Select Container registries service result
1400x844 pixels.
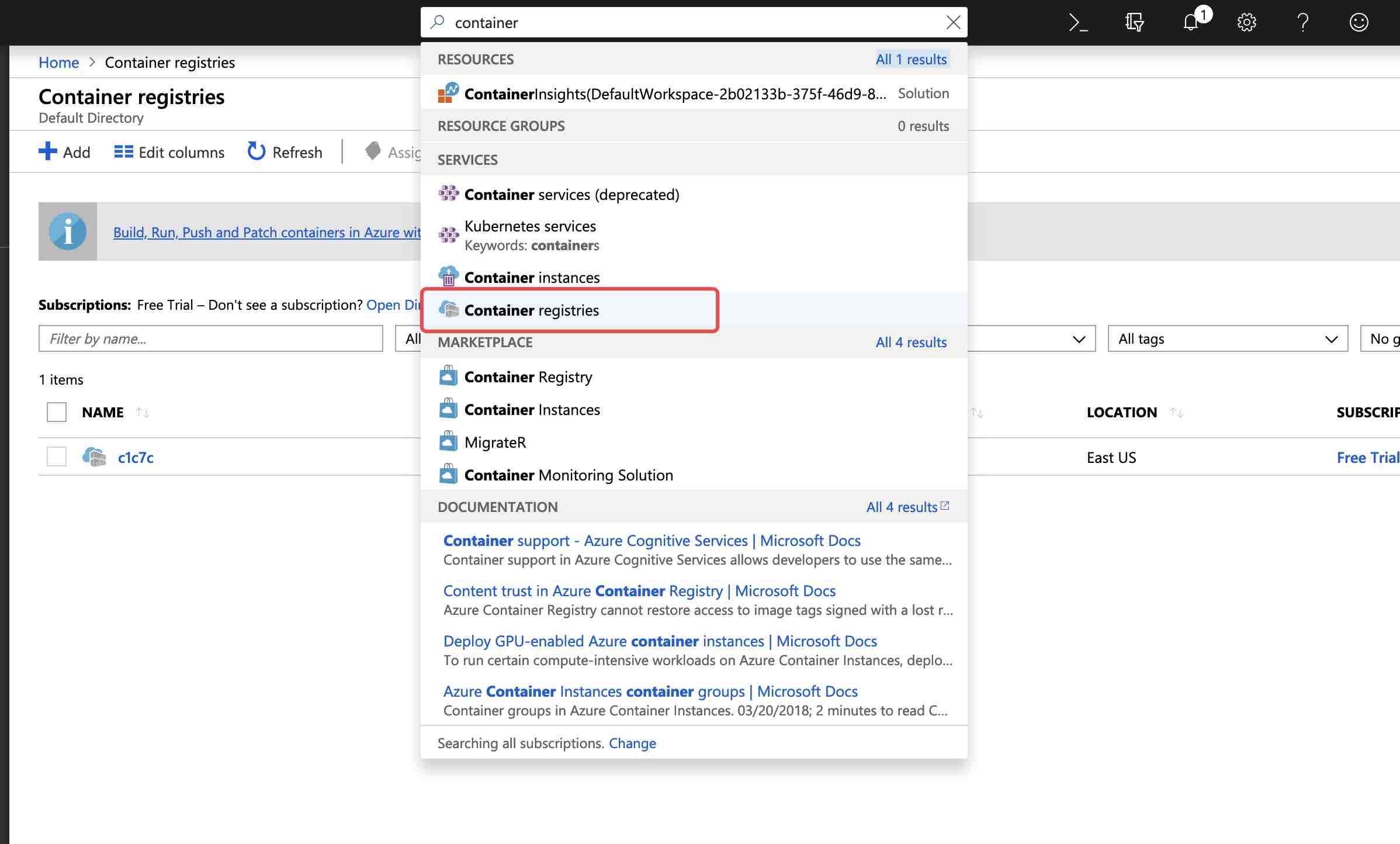[x=532, y=310]
